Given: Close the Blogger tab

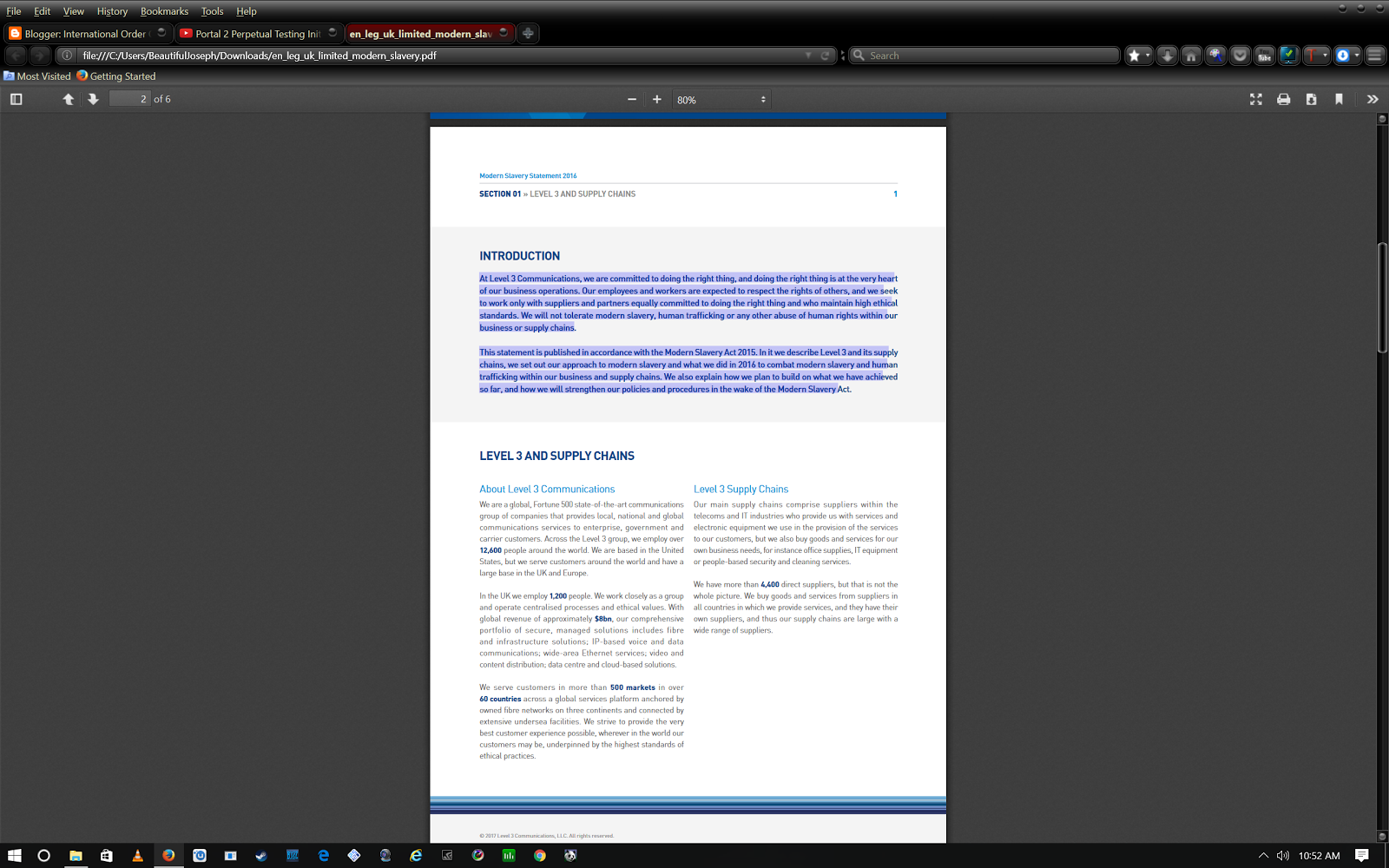Looking at the screenshot, I should (x=161, y=33).
